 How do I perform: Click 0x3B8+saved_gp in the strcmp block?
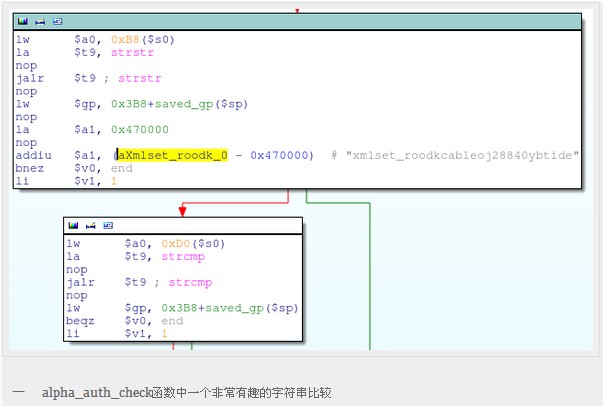click(x=212, y=308)
